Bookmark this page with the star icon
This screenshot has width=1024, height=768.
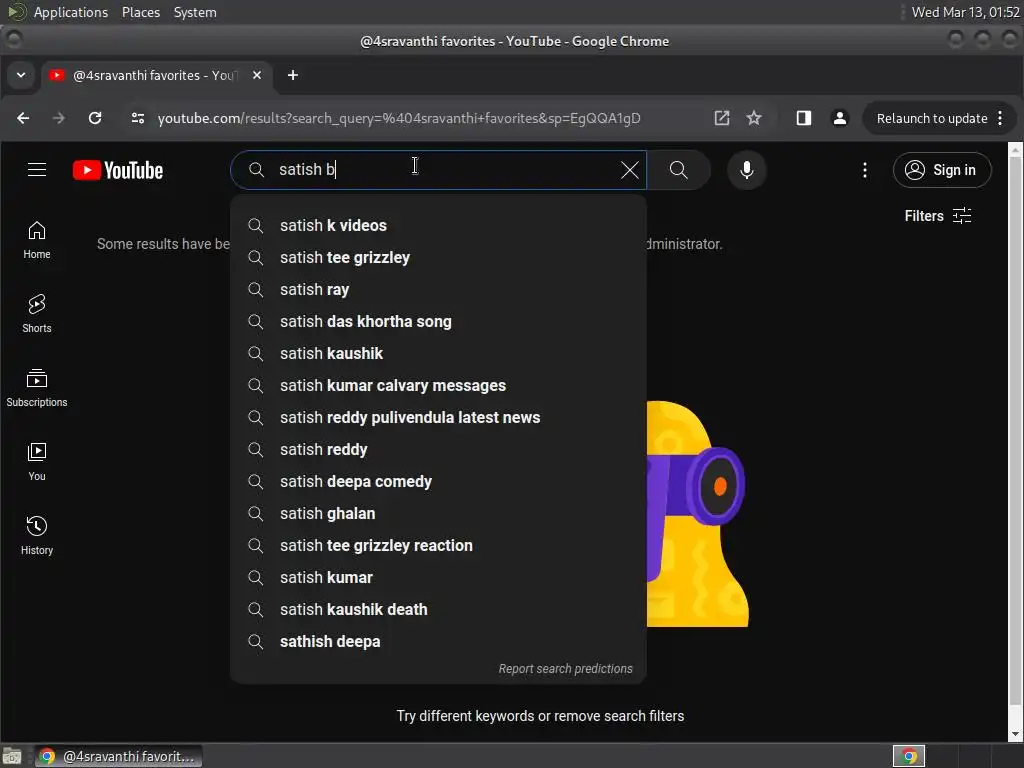coord(754,118)
